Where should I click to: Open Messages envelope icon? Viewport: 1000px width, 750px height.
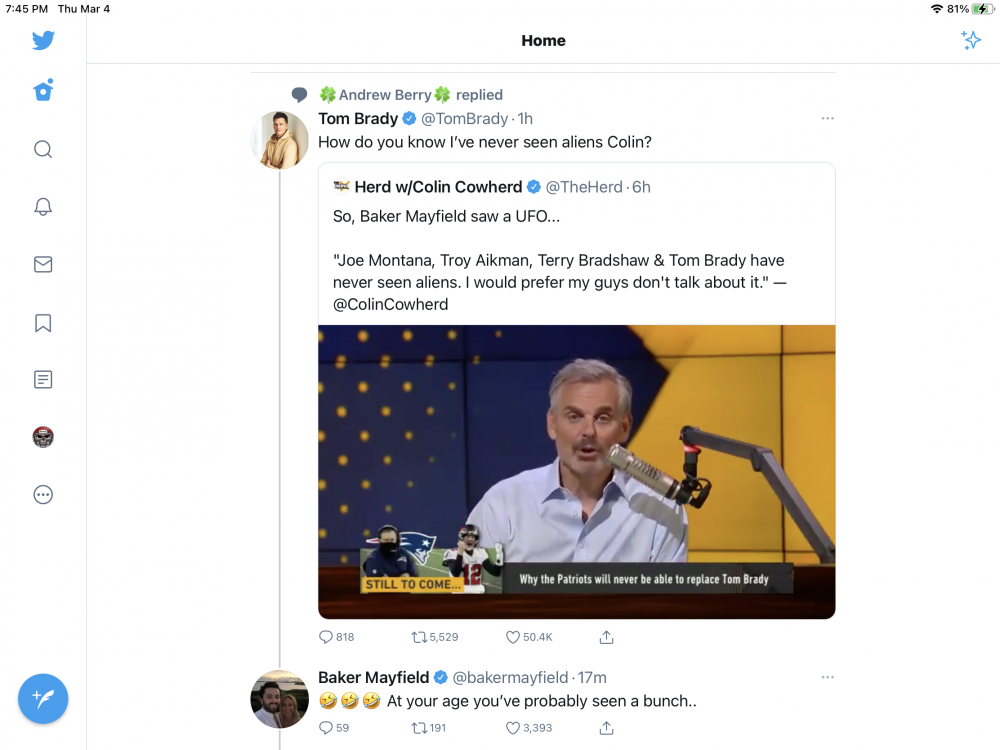coord(43,264)
